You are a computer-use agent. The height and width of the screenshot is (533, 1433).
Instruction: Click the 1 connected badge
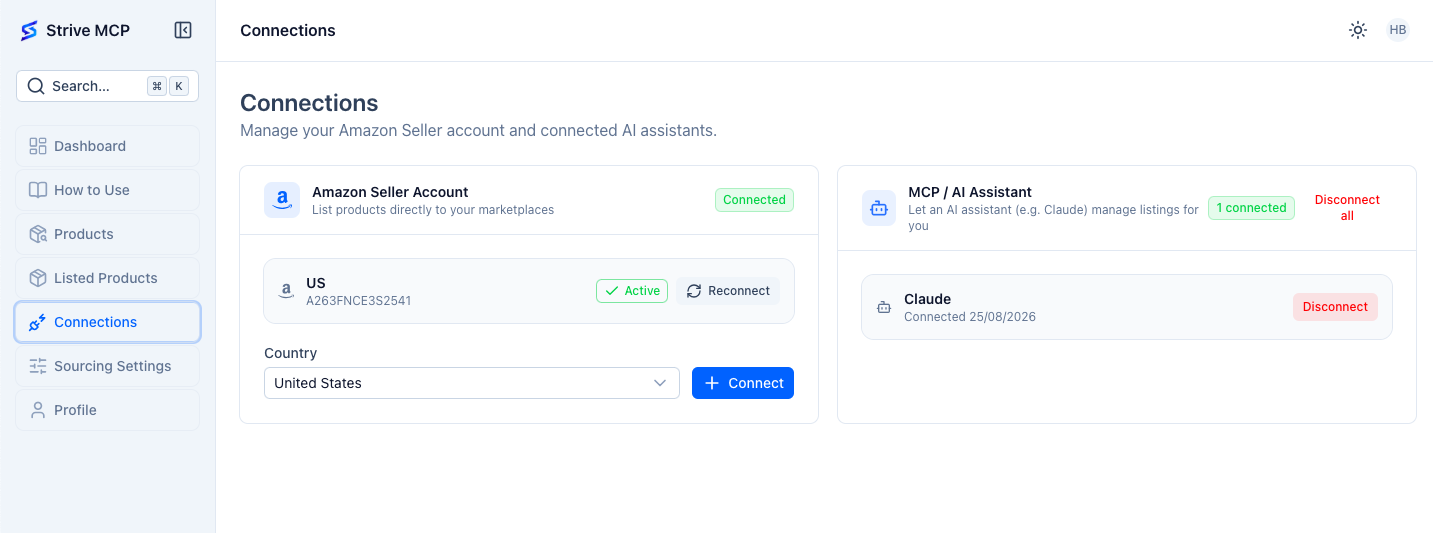(x=1251, y=208)
